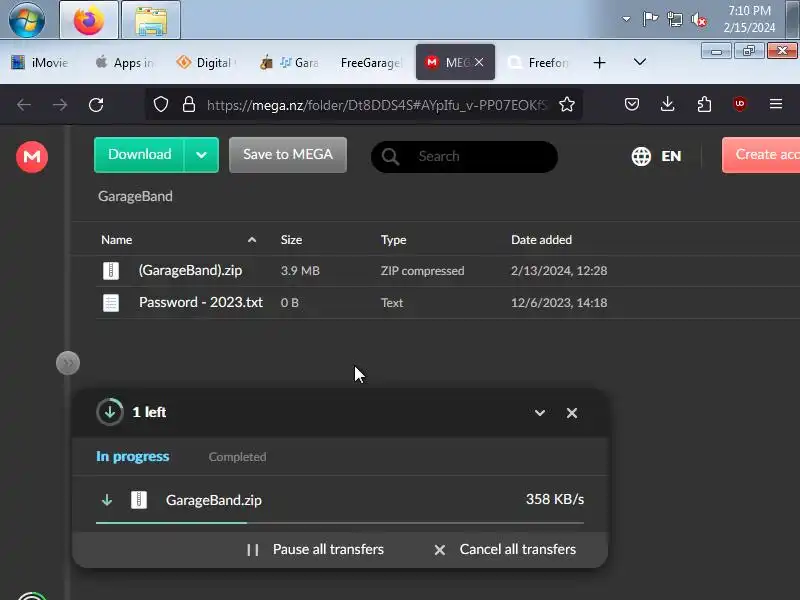Open the File Explorer taskbar icon
This screenshot has height=600, width=800.
[151, 20]
